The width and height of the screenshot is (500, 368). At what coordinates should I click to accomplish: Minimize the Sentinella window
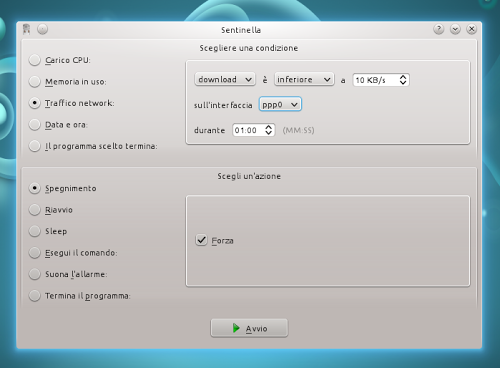(x=455, y=29)
